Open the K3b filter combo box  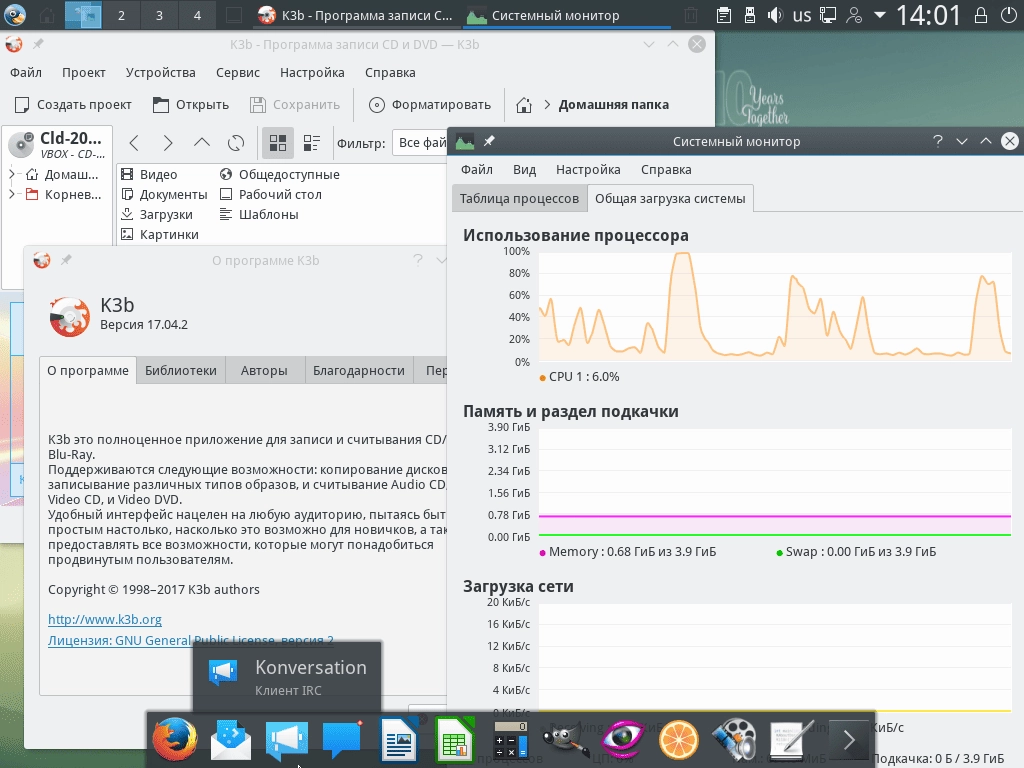pos(420,143)
